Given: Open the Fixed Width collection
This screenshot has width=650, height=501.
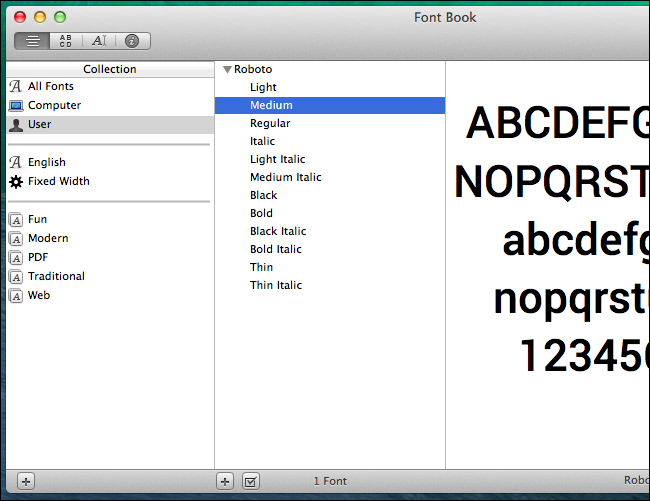Looking at the screenshot, I should pyautogui.click(x=110, y=181).
